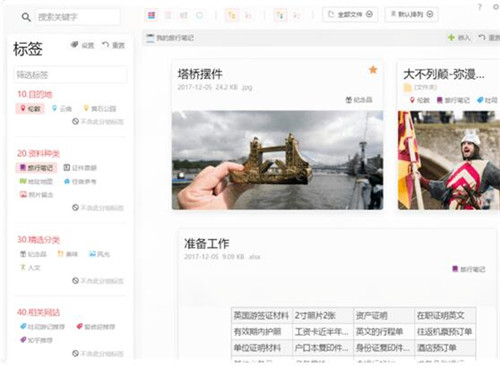Toggle the 证件票据 tag

tap(80, 168)
